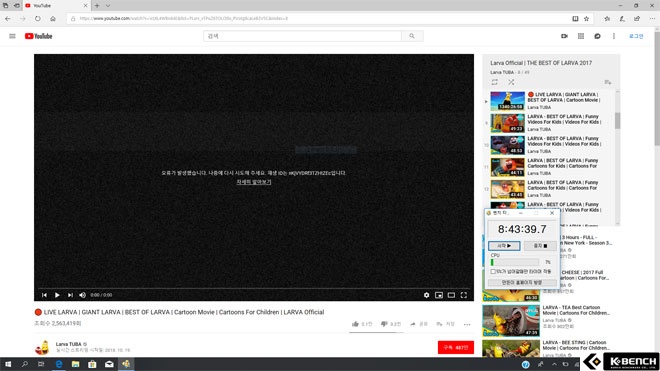Open Microsoft Store from taskbar
The image size is (660, 371).
point(92,364)
